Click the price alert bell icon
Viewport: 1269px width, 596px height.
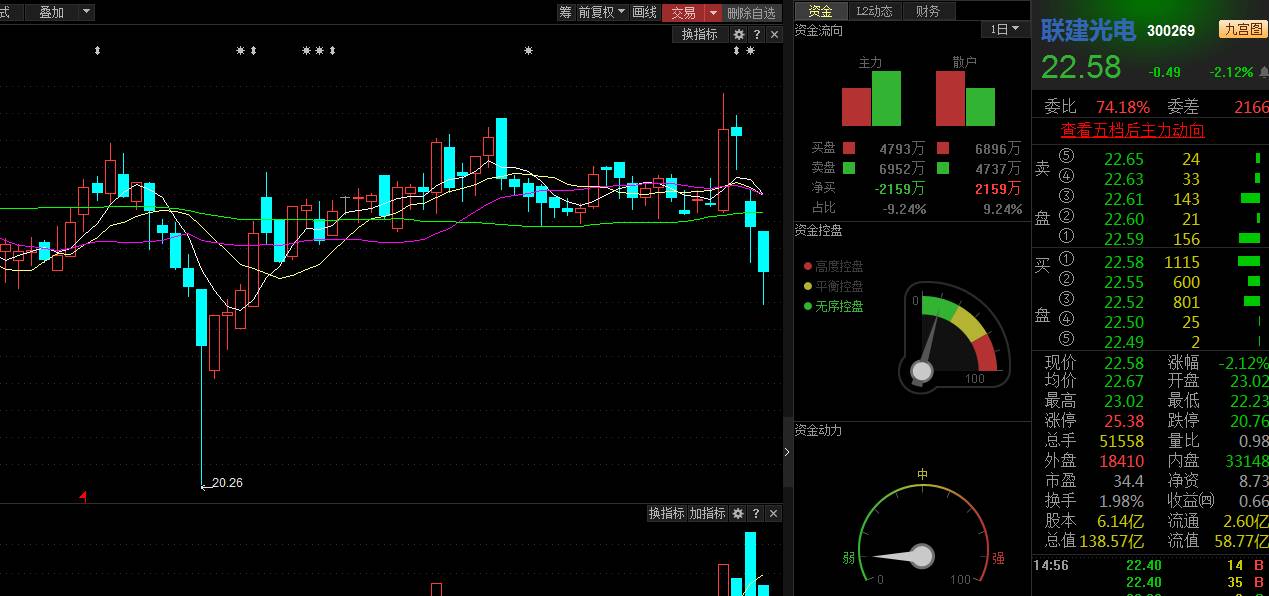click(1263, 73)
